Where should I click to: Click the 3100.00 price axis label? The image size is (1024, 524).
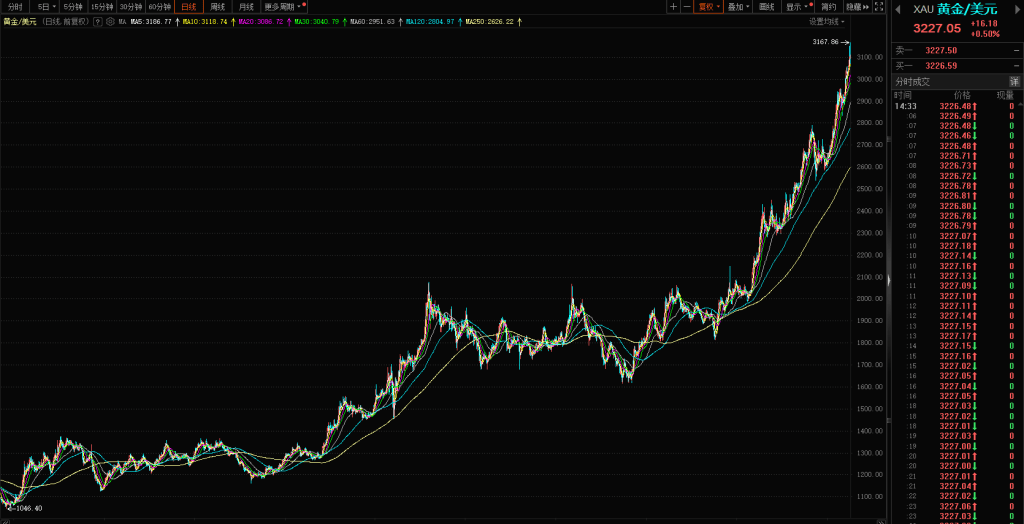[x=869, y=57]
